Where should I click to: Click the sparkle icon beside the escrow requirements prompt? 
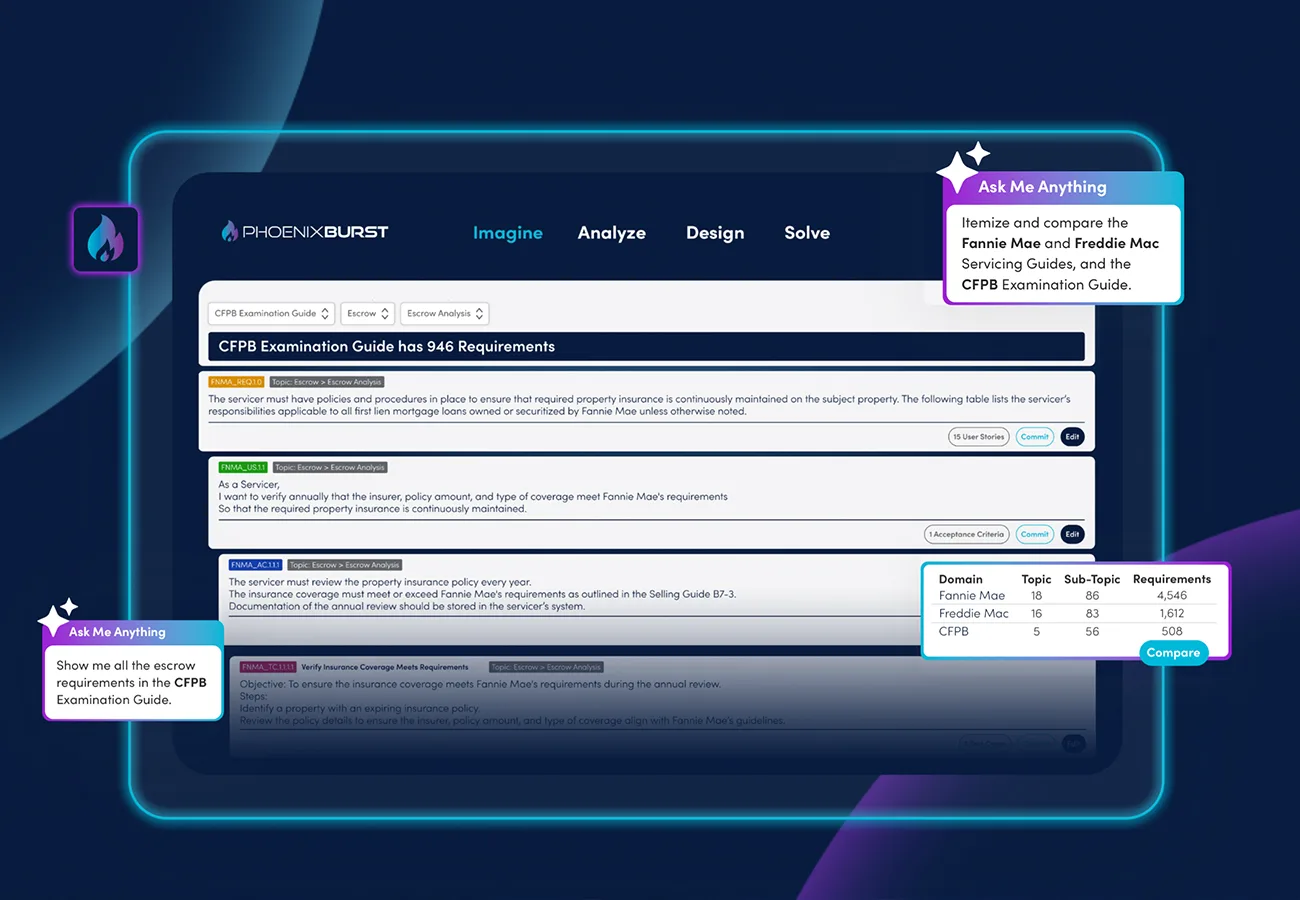pyautogui.click(x=57, y=616)
